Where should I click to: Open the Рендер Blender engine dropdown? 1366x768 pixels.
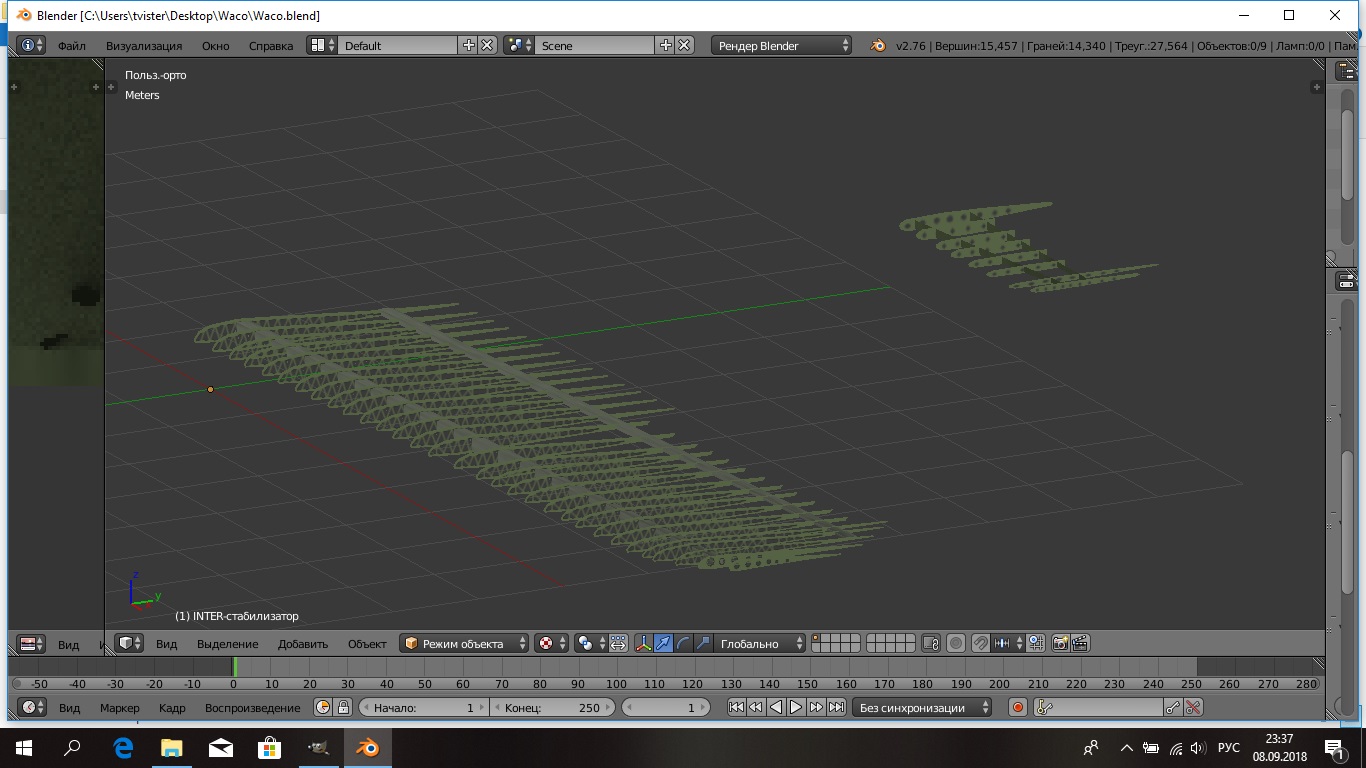click(782, 46)
